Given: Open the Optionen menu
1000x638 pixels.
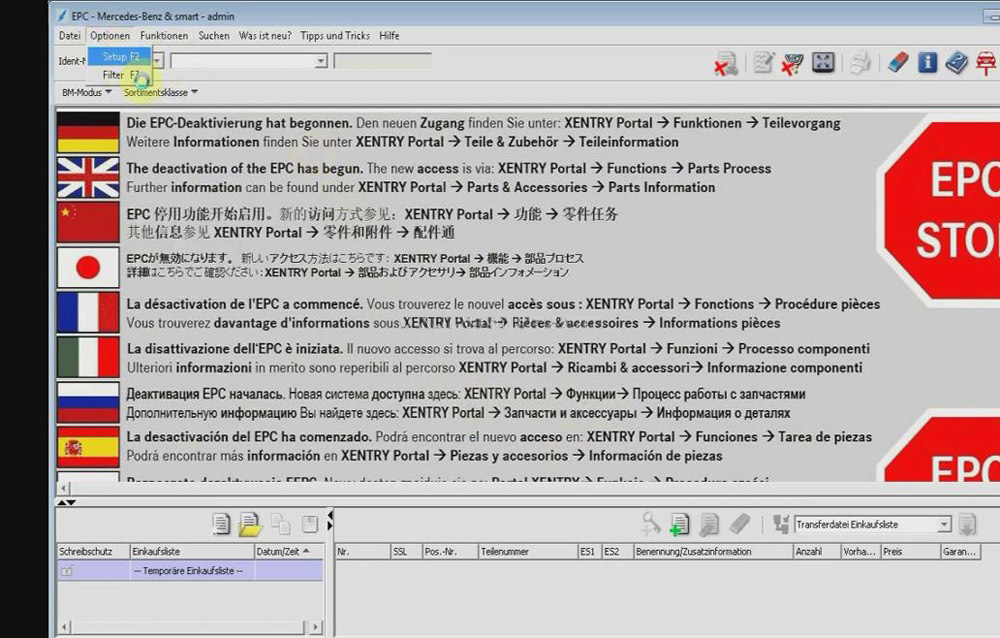Looking at the screenshot, I should click(x=110, y=36).
